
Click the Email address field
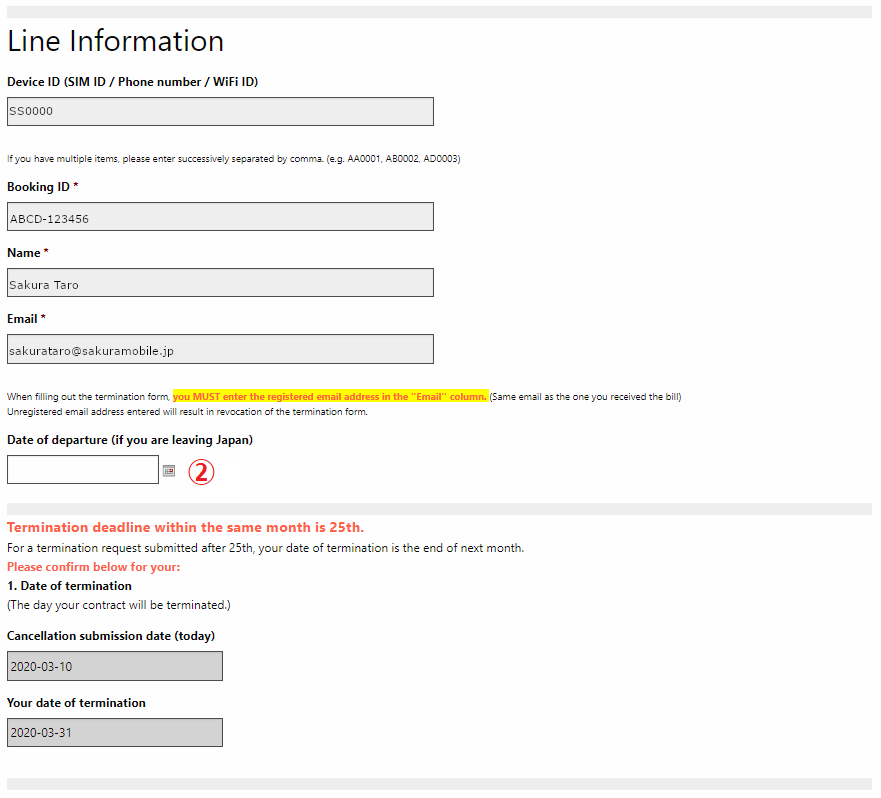click(220, 349)
